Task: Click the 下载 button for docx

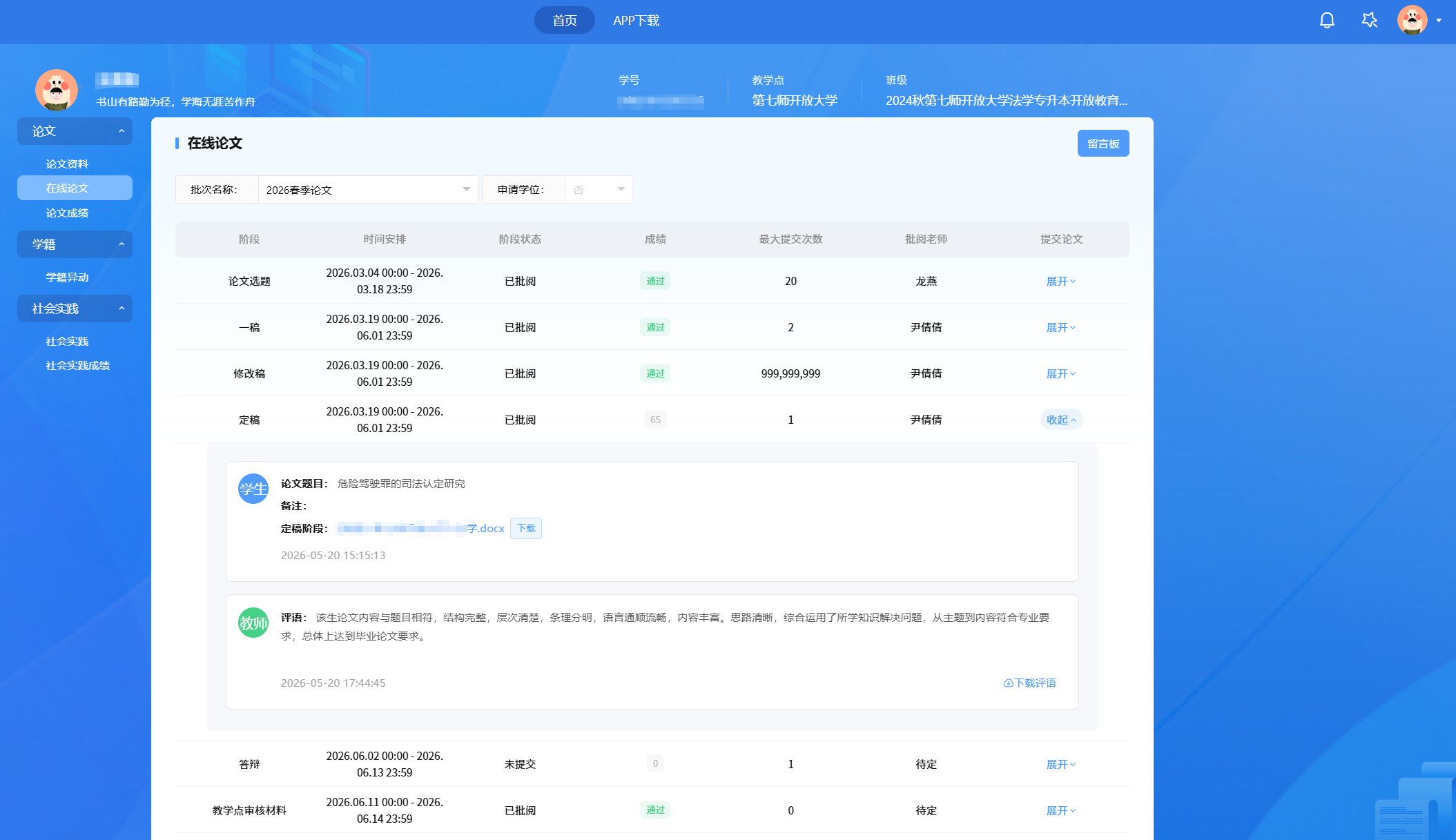Action: [x=526, y=528]
